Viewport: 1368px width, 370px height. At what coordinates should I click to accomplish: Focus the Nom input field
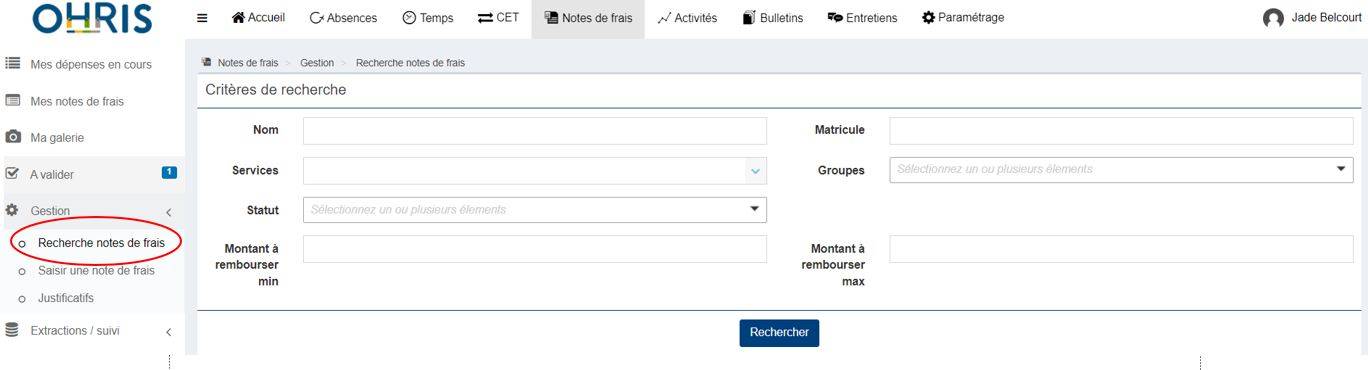click(x=535, y=131)
